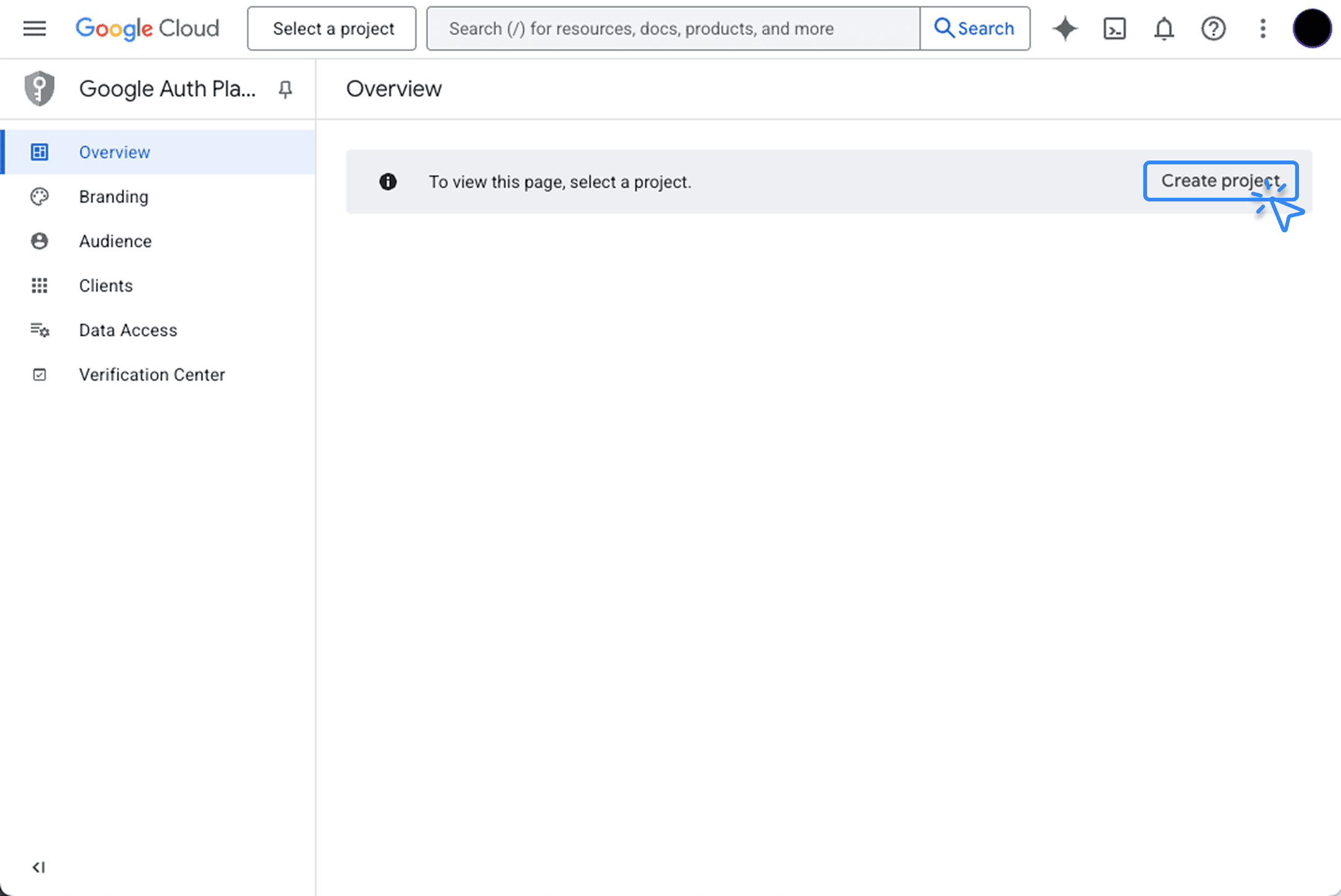
Task: Open the notifications bell
Action: (x=1164, y=28)
